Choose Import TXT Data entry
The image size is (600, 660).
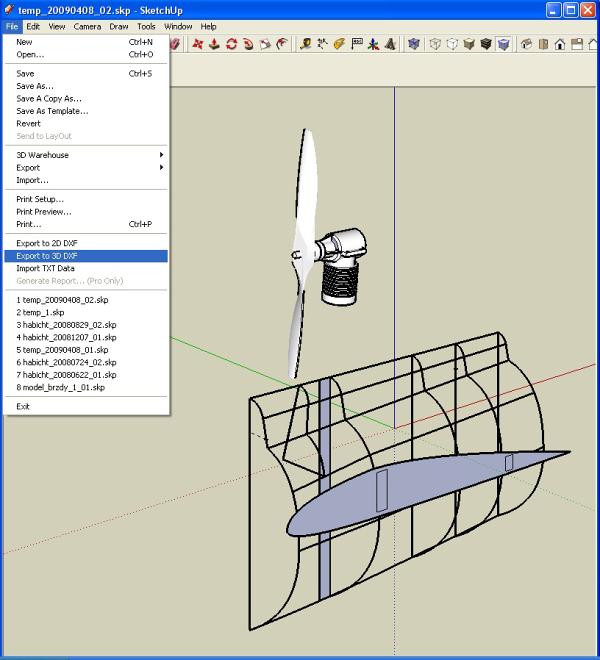(86, 269)
